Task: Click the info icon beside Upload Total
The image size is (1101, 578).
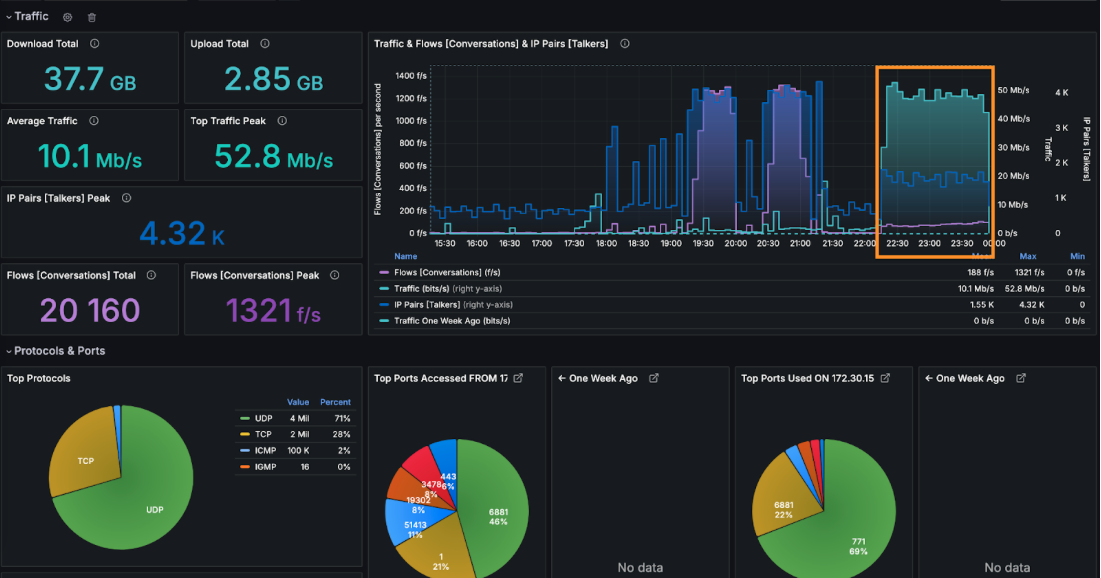Action: click(266, 44)
